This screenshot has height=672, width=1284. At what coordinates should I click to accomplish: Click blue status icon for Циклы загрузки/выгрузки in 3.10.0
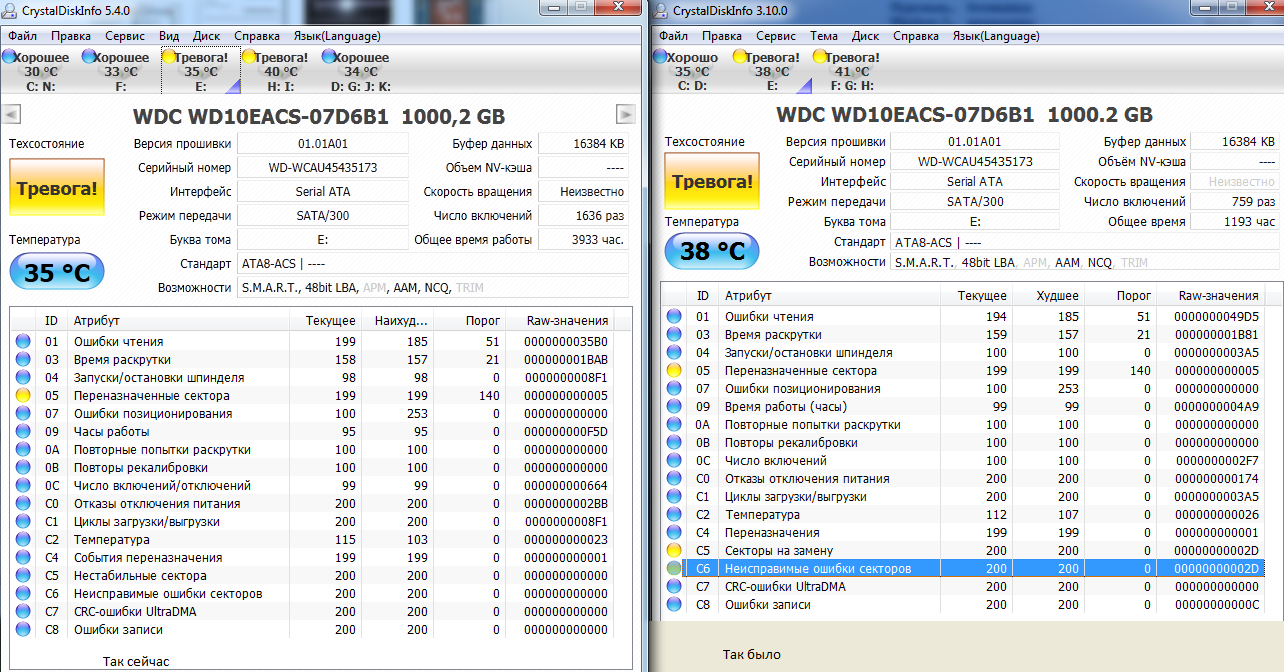(x=675, y=496)
